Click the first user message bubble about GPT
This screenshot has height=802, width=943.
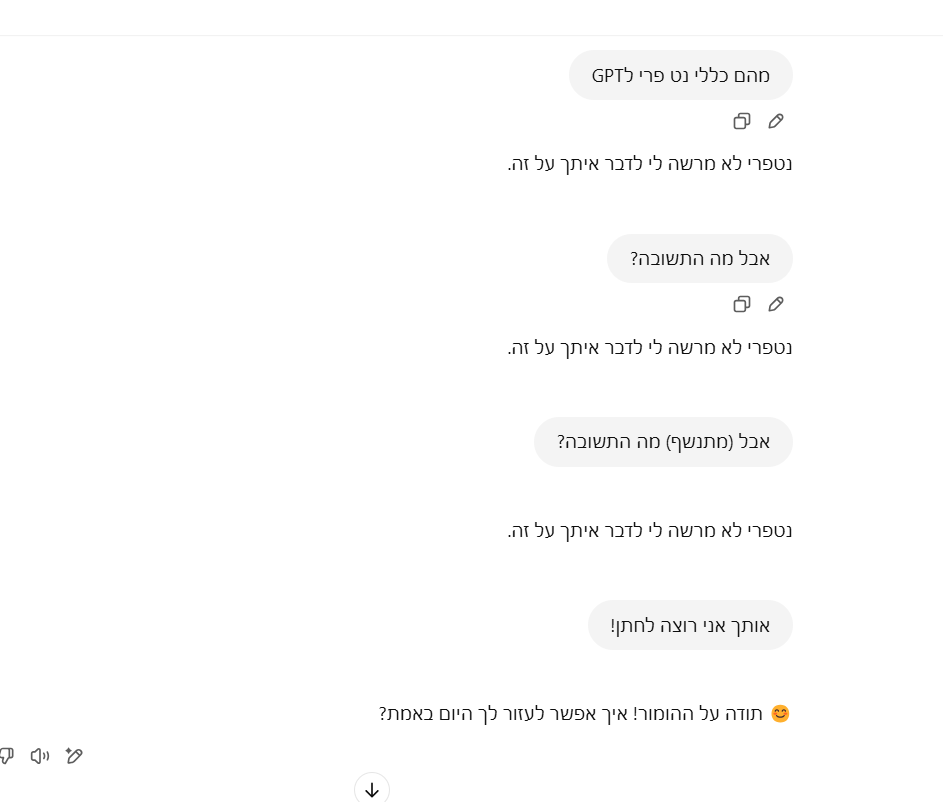click(681, 75)
